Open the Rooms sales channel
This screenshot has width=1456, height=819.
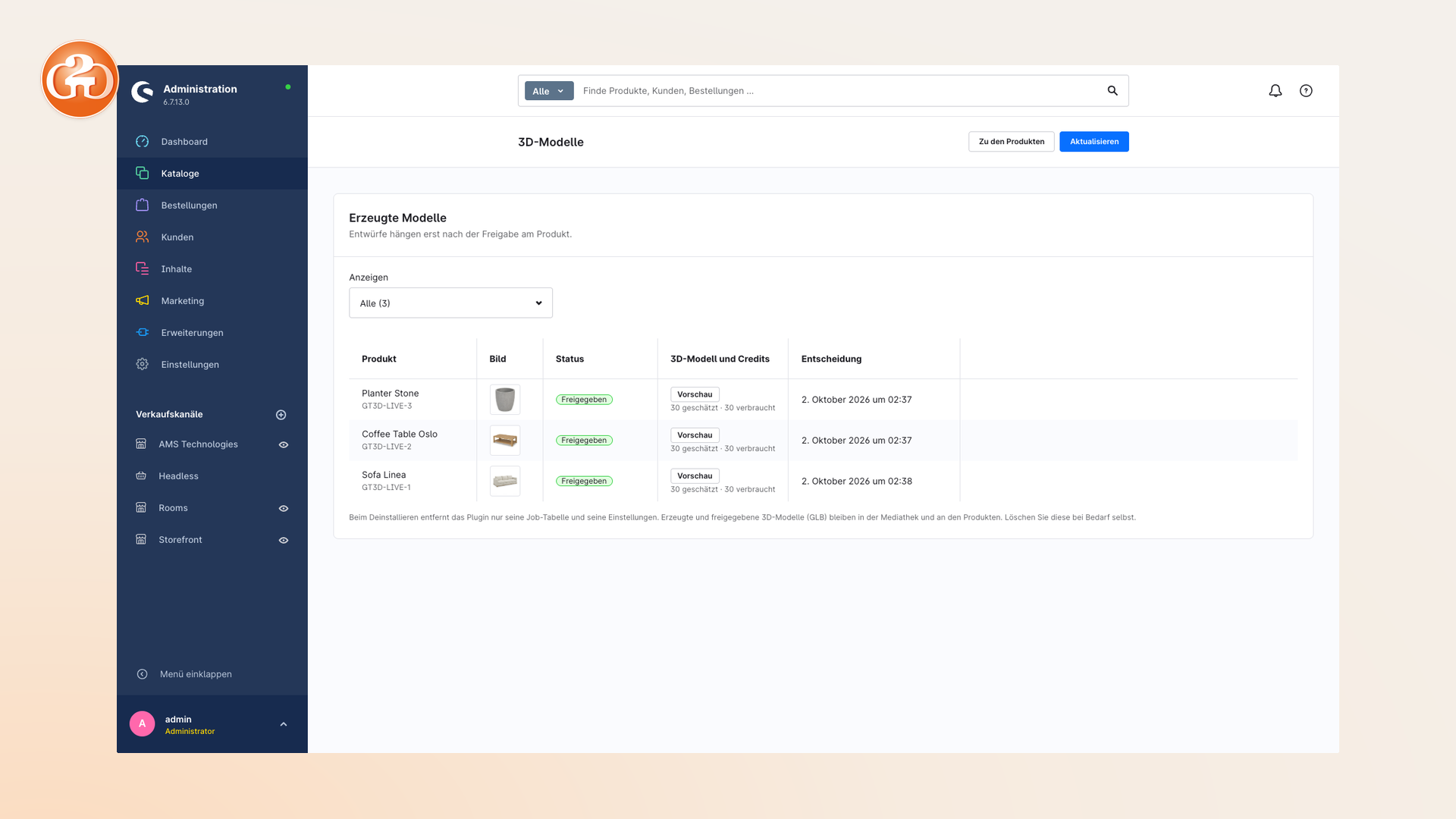click(x=173, y=508)
